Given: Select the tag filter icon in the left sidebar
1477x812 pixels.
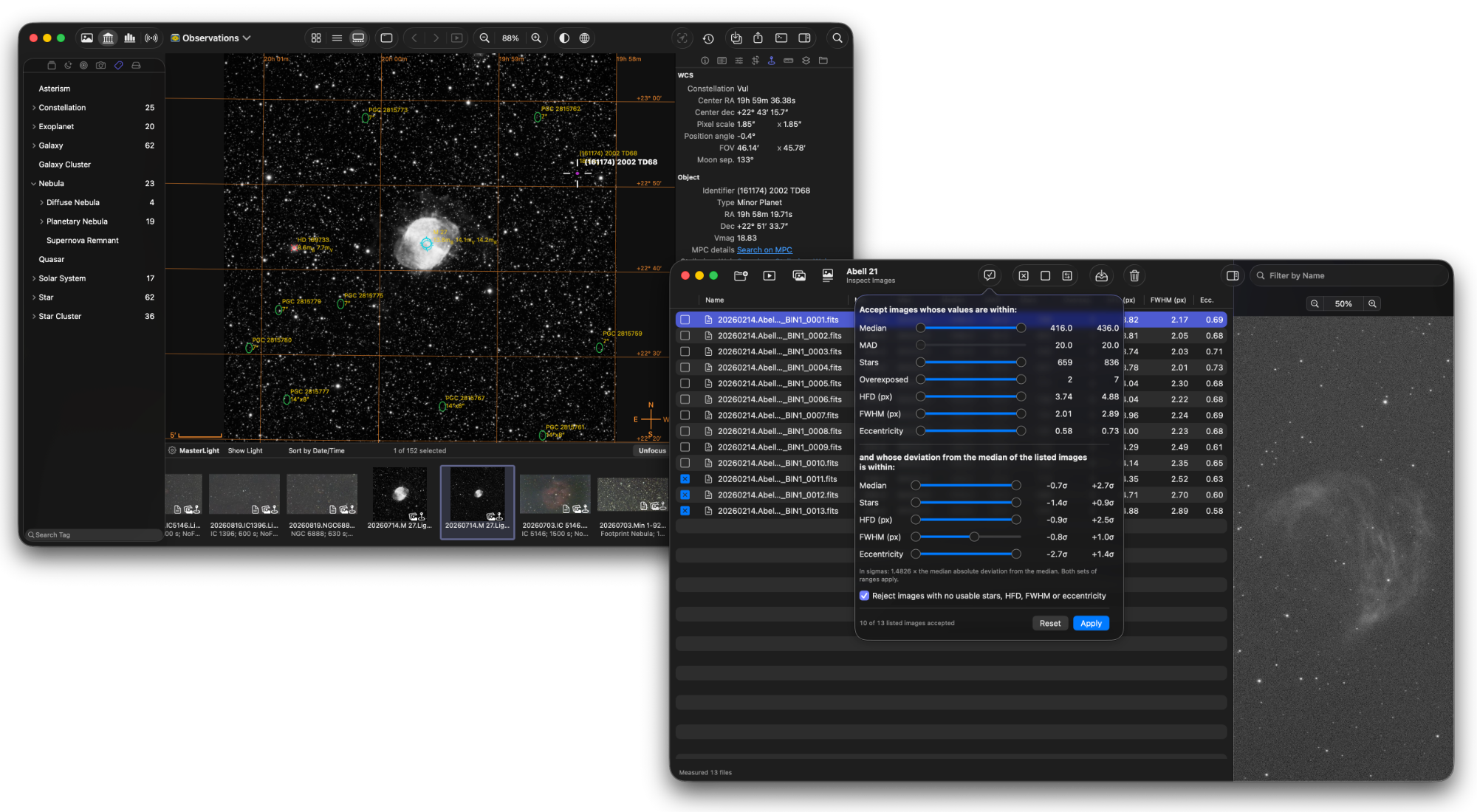Looking at the screenshot, I should [x=119, y=65].
